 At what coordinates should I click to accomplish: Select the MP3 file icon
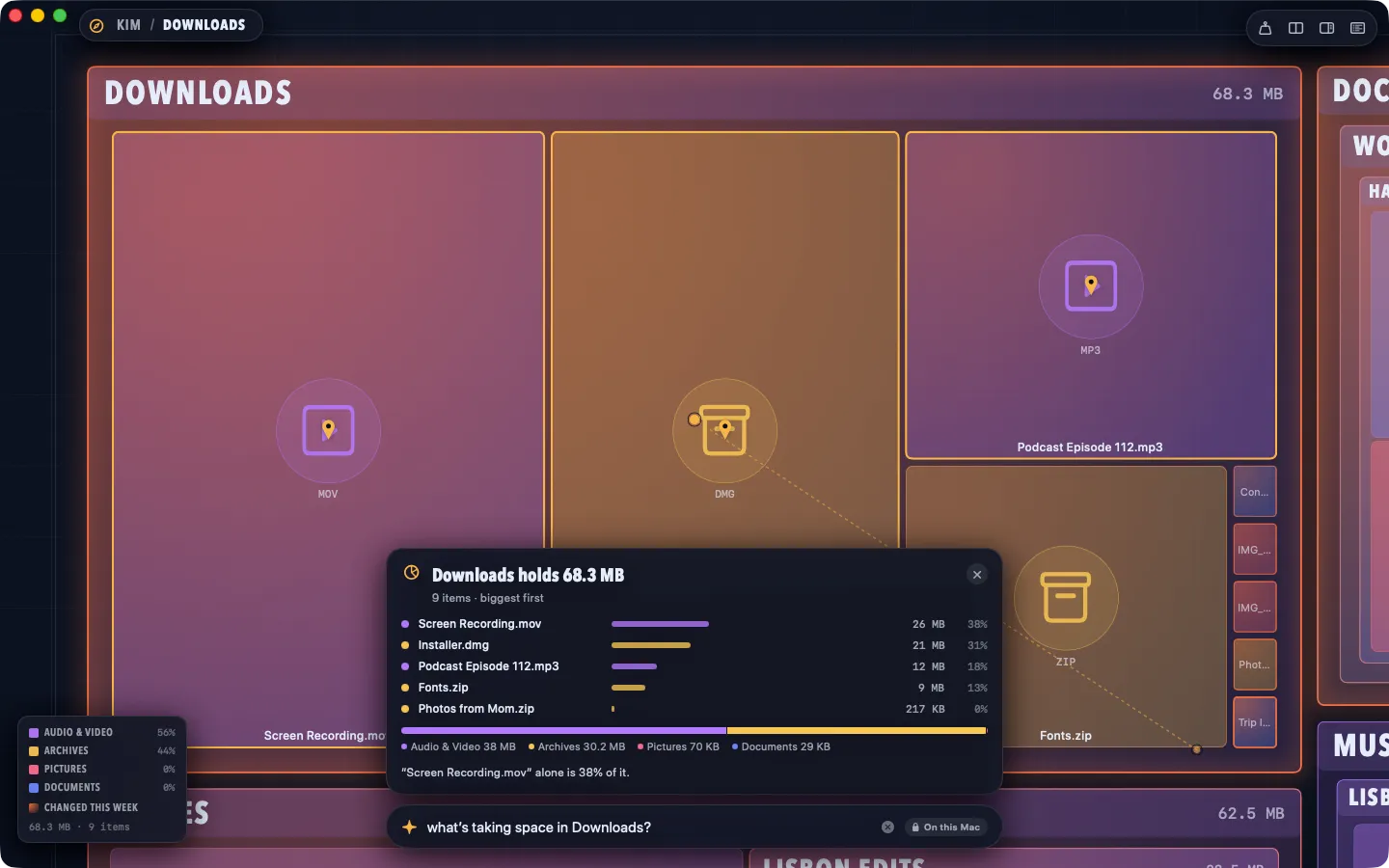1091,286
